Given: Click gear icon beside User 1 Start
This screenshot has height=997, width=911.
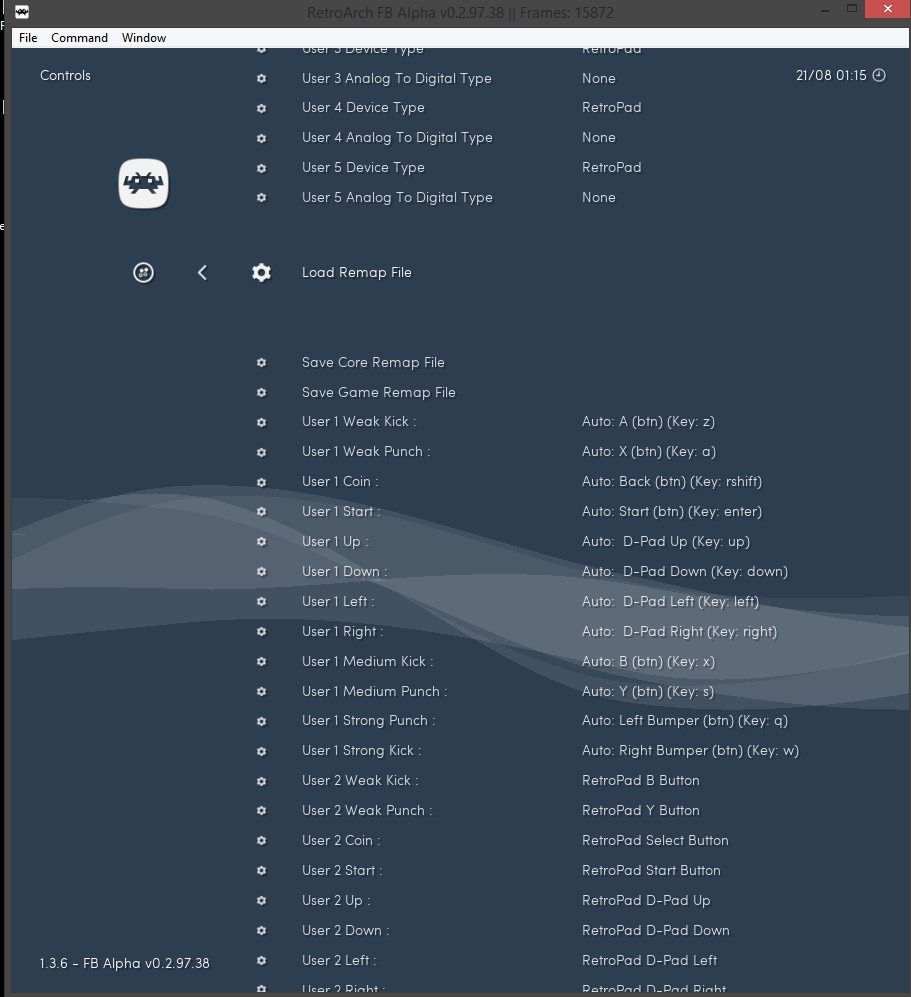Looking at the screenshot, I should [x=261, y=512].
